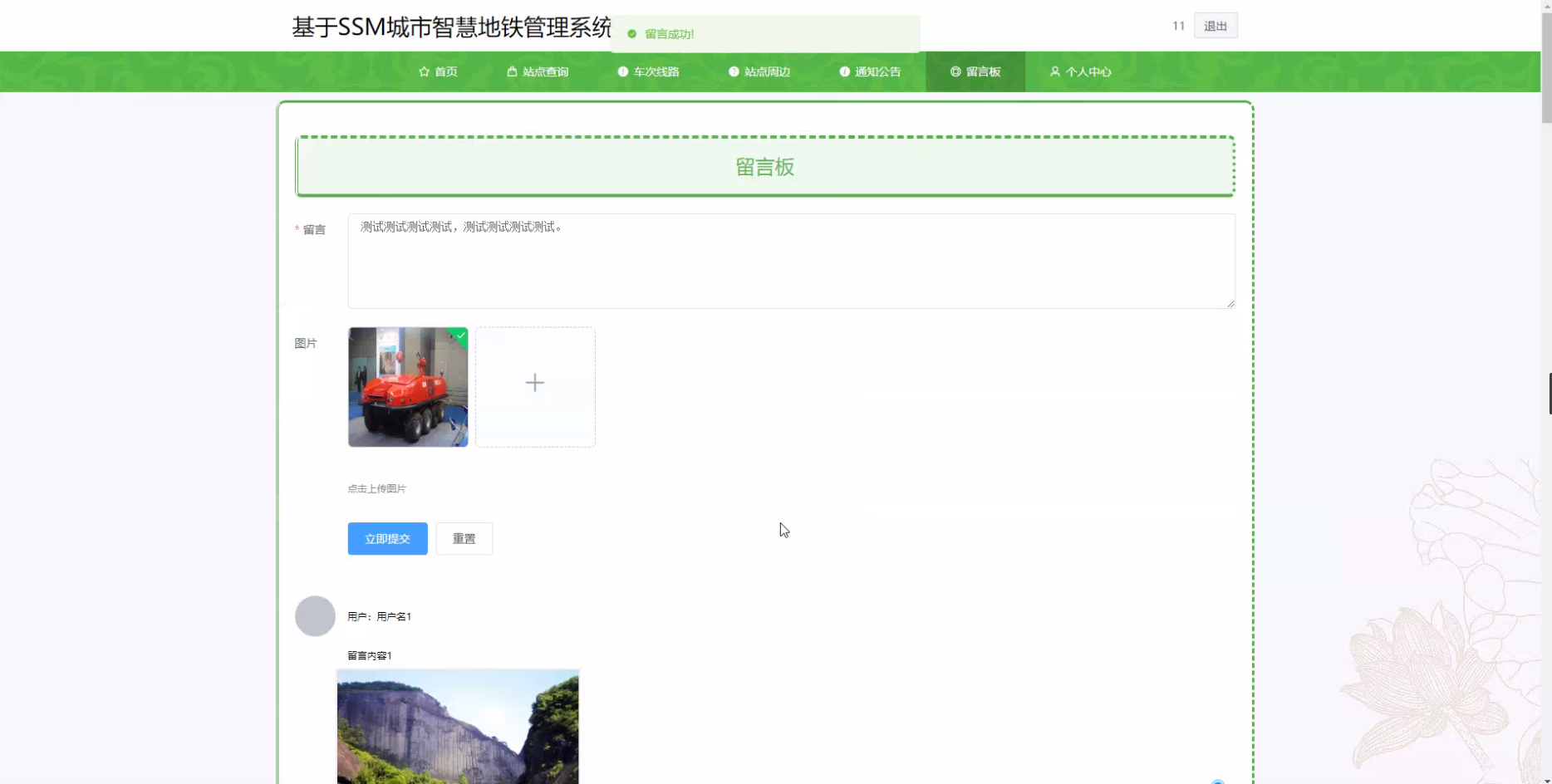Open the 车次线路 menu item
Screen dimensions: 1552x784
[648, 71]
